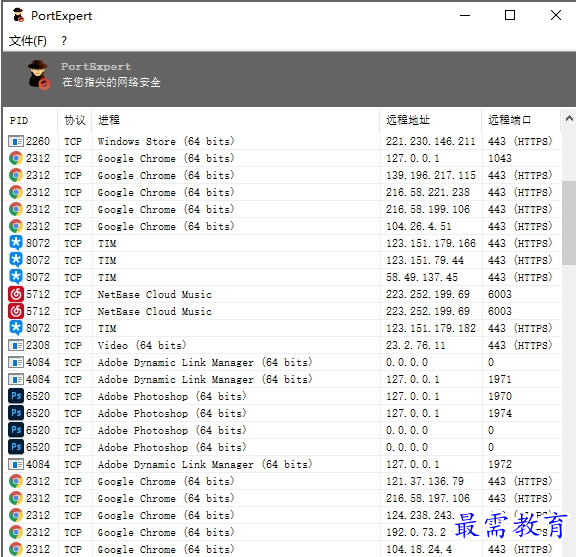Click Adobe Dynamic Link Manager icon, port 1972
The image size is (576, 557).
pyautogui.click(x=15, y=464)
